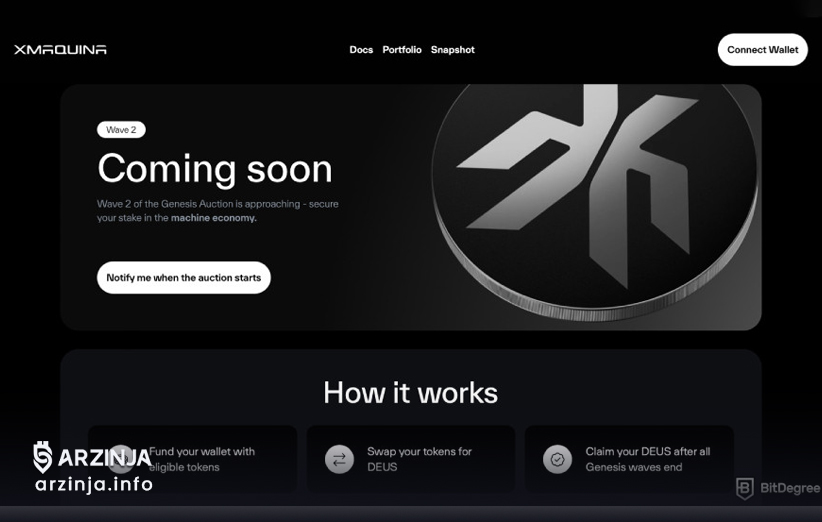
Task: Click the machine economy bold text
Action: tap(213, 218)
